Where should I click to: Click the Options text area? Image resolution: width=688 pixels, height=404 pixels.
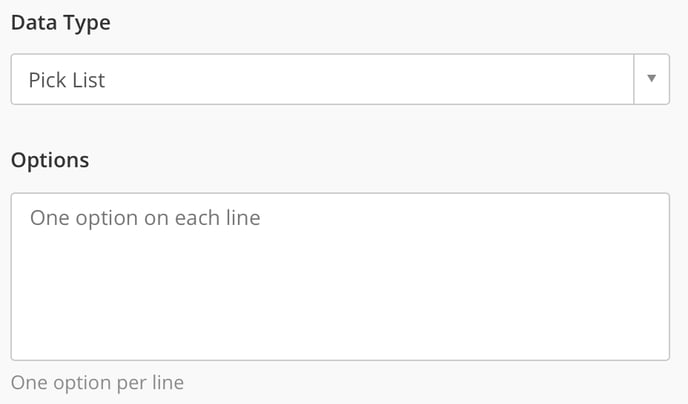340,276
